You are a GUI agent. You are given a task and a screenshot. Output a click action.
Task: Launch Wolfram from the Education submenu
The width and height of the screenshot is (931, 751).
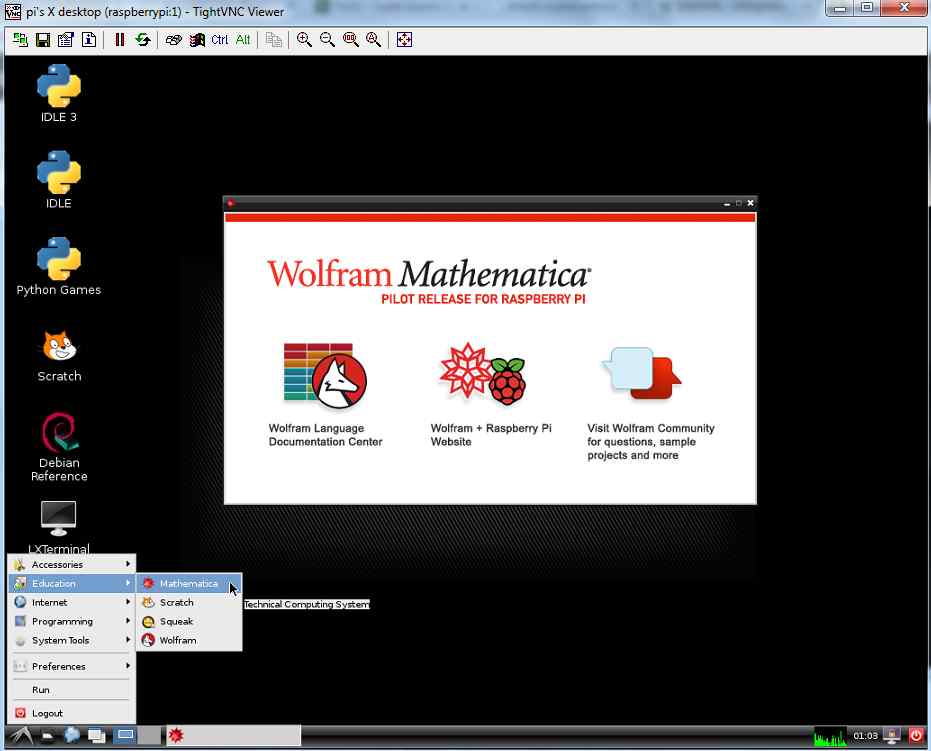189,641
